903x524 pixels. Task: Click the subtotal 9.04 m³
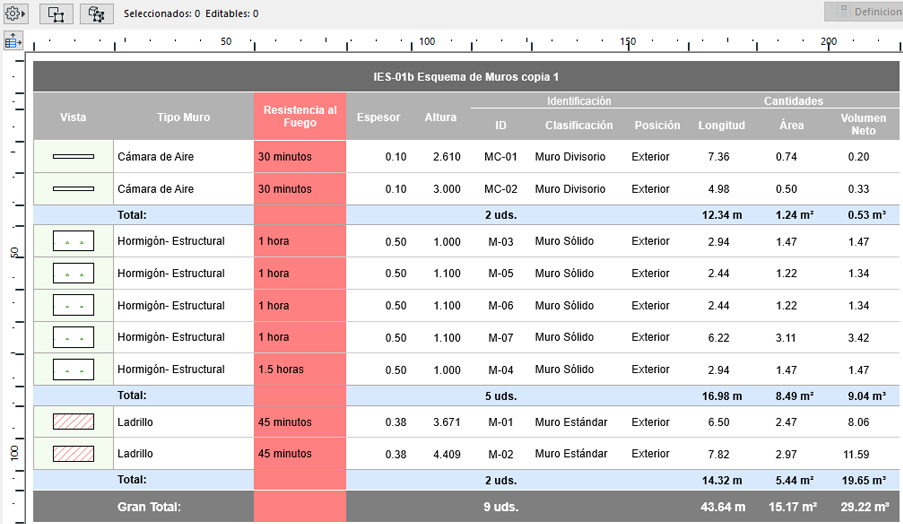pyautogui.click(x=866, y=396)
